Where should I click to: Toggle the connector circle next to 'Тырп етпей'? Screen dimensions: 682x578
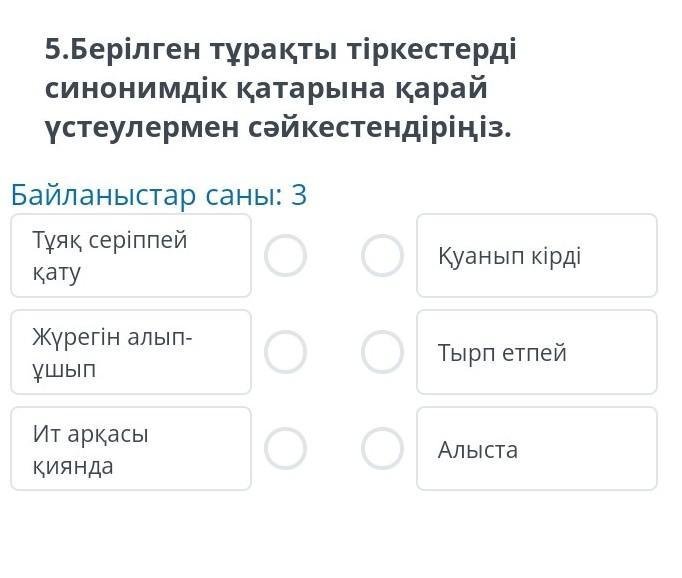coord(382,352)
